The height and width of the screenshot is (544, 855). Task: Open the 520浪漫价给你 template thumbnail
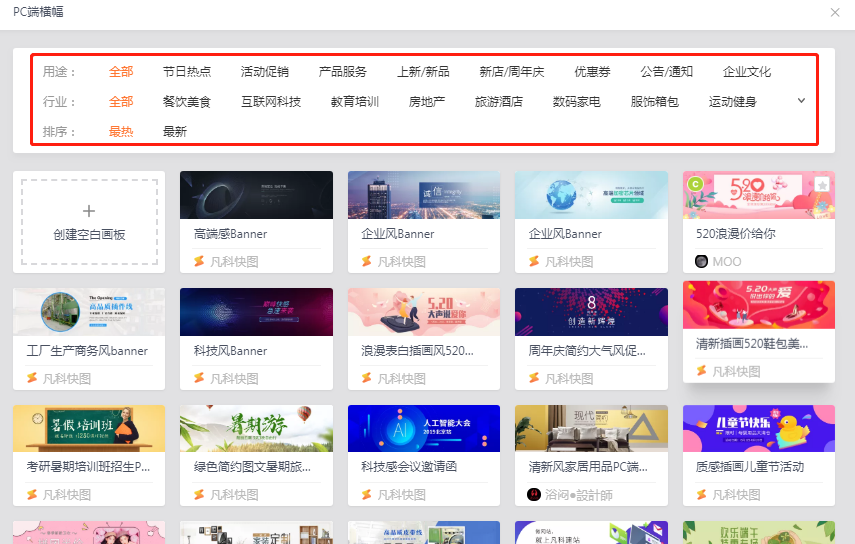[x=758, y=195]
